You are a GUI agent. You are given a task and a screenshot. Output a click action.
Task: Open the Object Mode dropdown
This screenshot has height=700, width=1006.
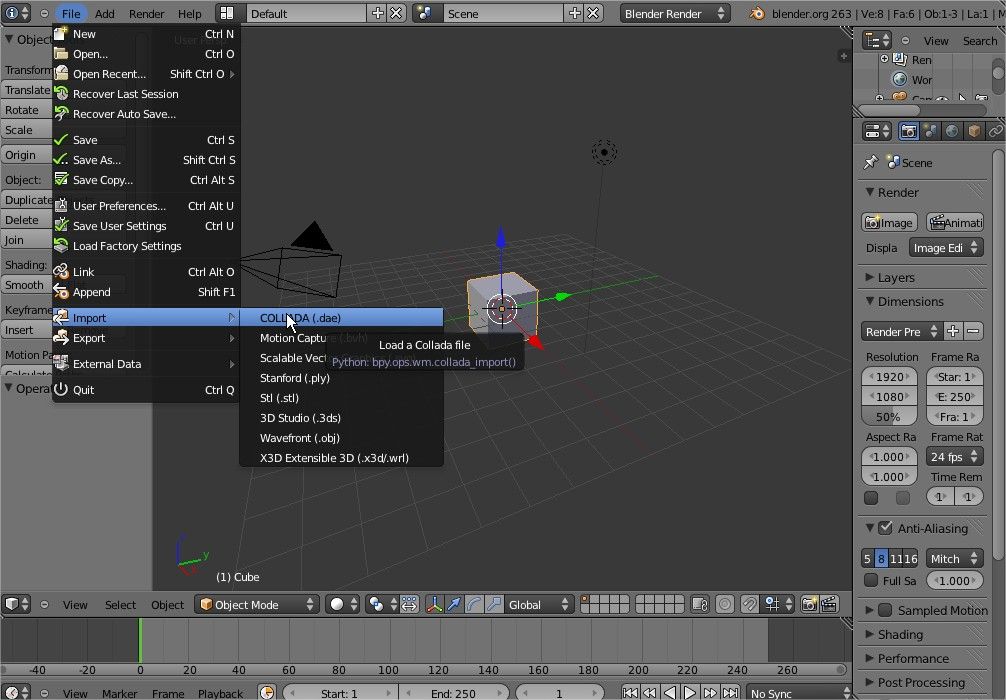point(257,604)
